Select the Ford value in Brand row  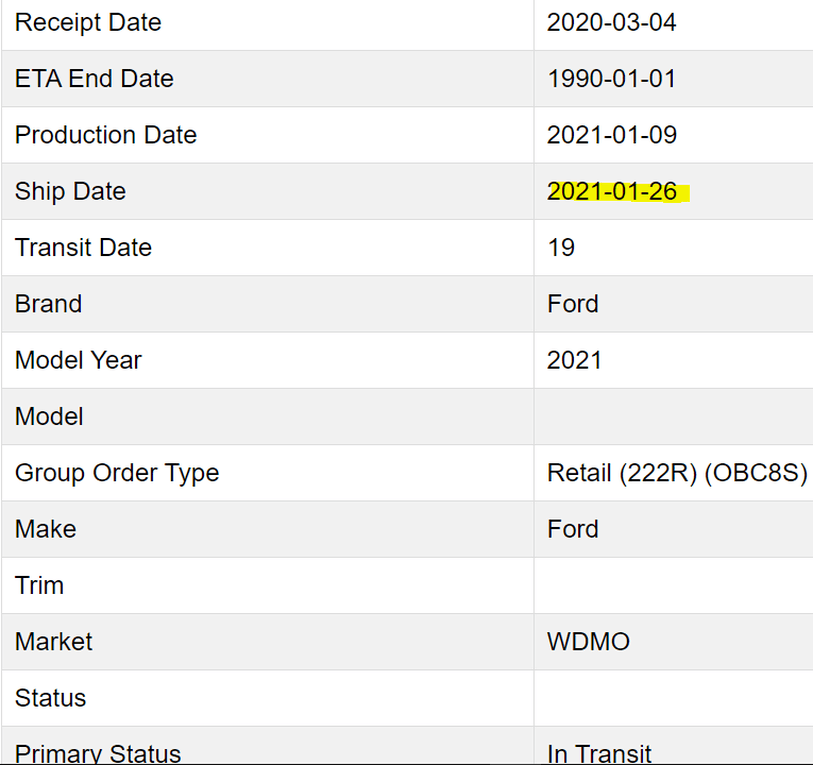click(572, 304)
